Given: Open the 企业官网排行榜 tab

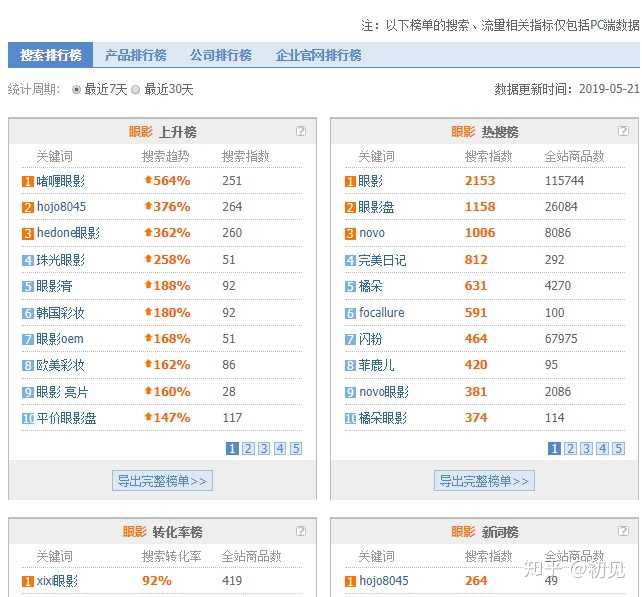Looking at the screenshot, I should coord(319,55).
